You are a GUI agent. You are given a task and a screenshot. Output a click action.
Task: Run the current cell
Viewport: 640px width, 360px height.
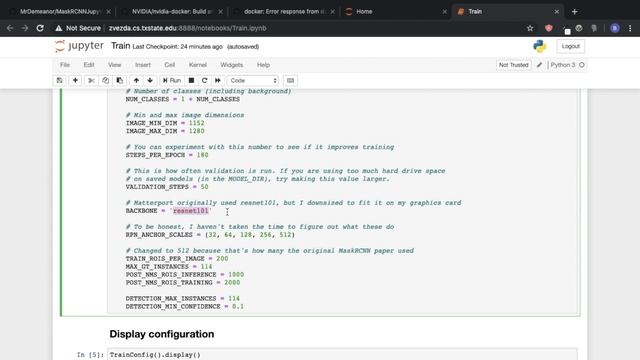point(172,80)
